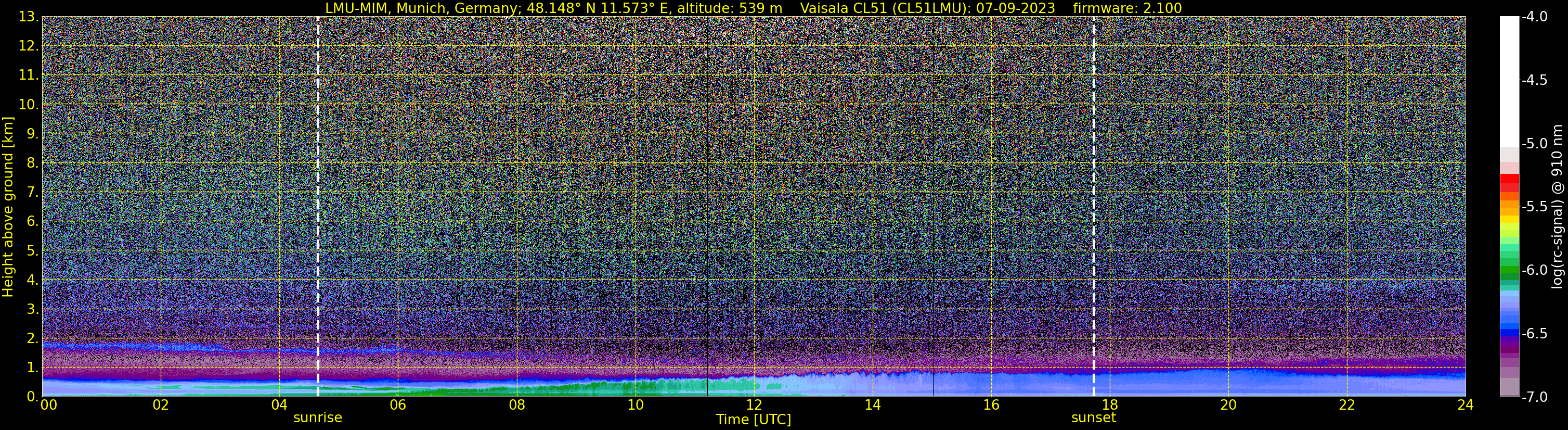1568x430 pixels.
Task: Click the sunset dashed vertical line
Action: [1094, 207]
